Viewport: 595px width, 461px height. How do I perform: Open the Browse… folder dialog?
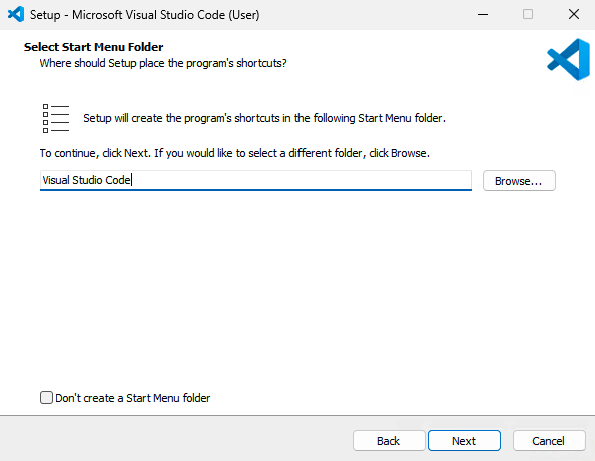(519, 181)
